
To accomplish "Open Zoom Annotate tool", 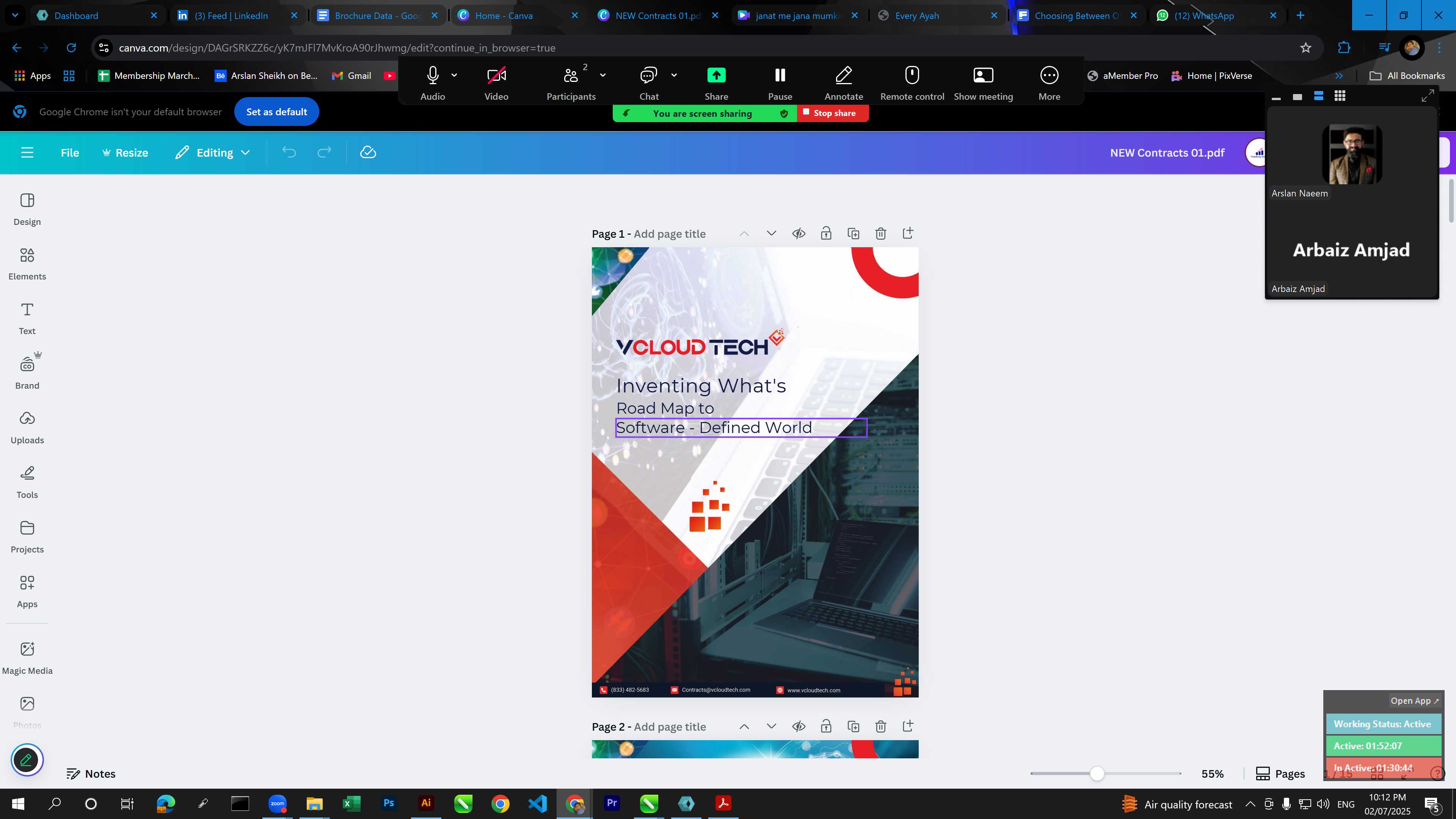I will click(843, 83).
